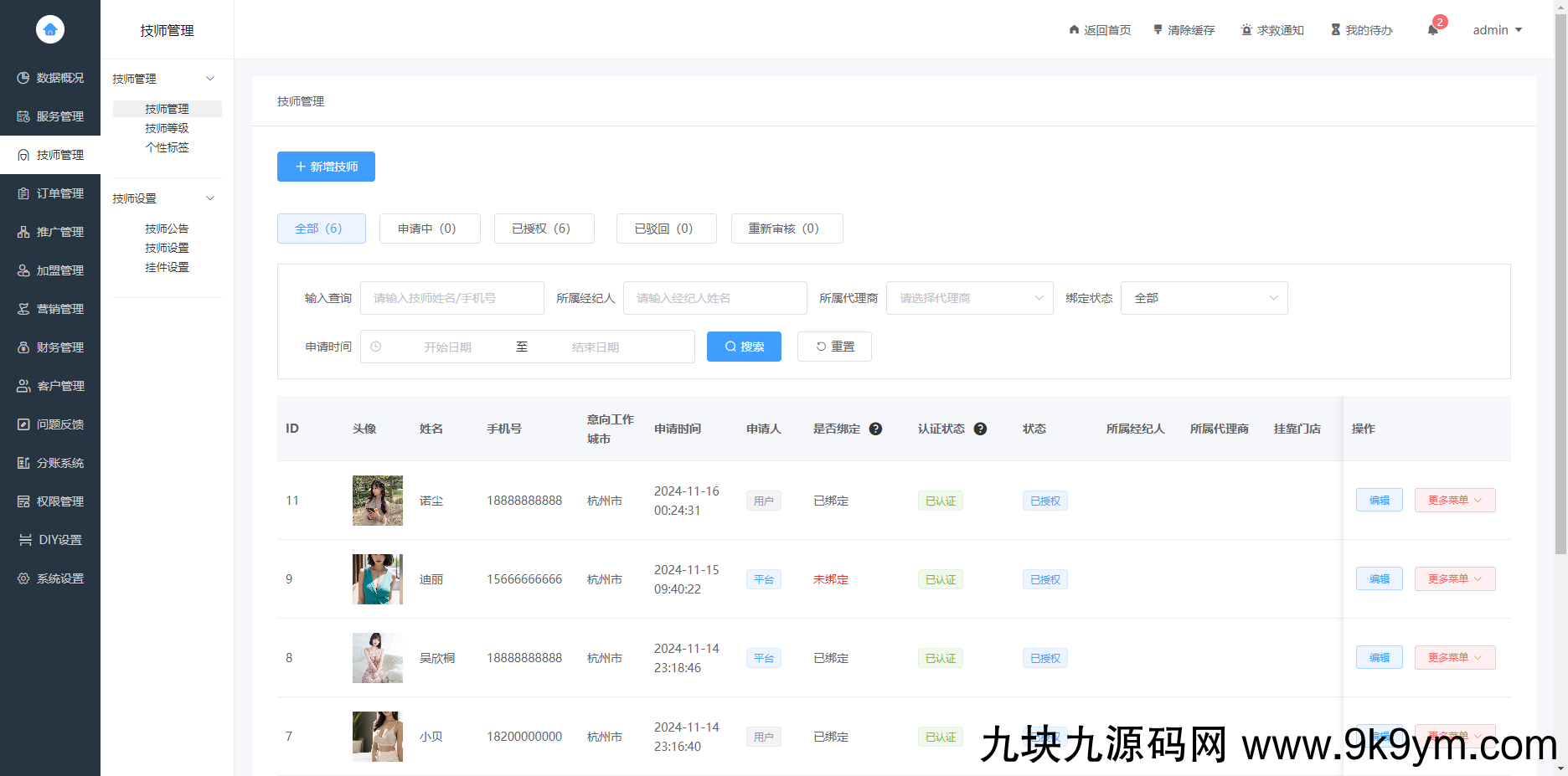Screen dimensions: 1568x776
Task: Switch to the 已授权 tab
Action: coord(544,228)
